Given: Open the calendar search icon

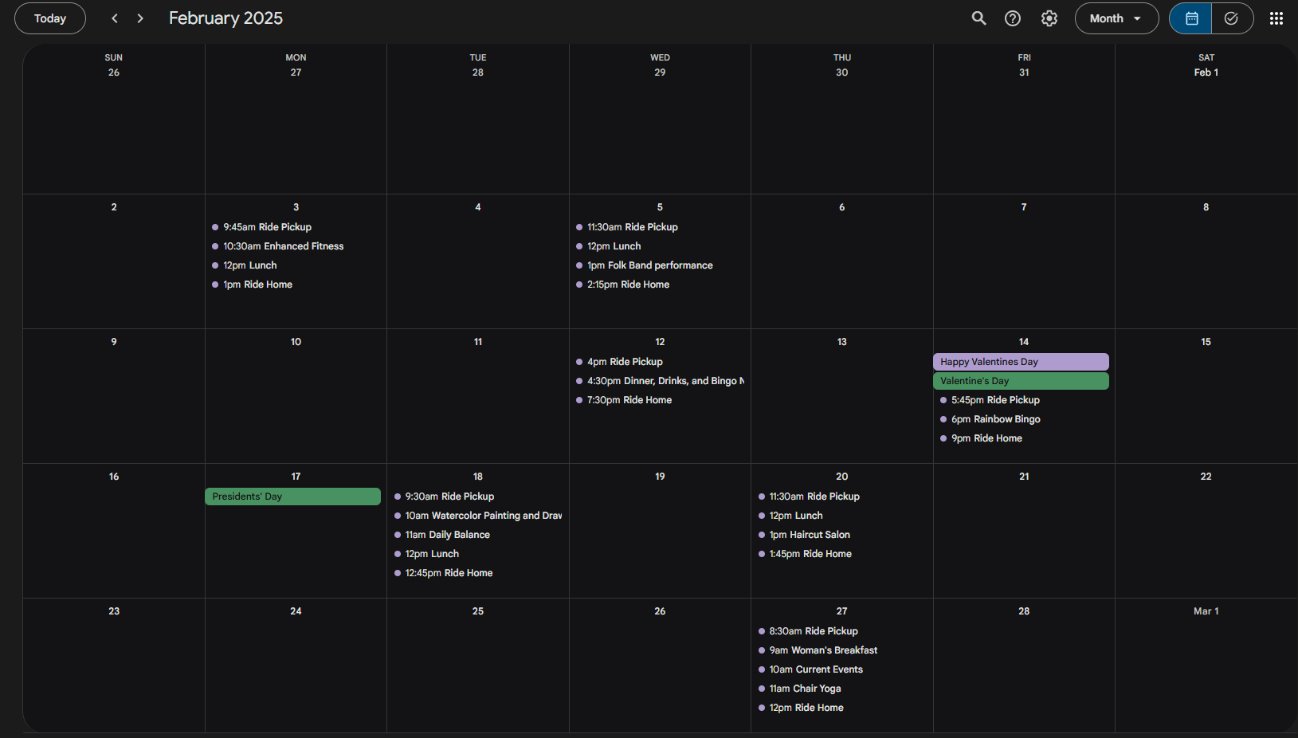Looking at the screenshot, I should [x=979, y=18].
